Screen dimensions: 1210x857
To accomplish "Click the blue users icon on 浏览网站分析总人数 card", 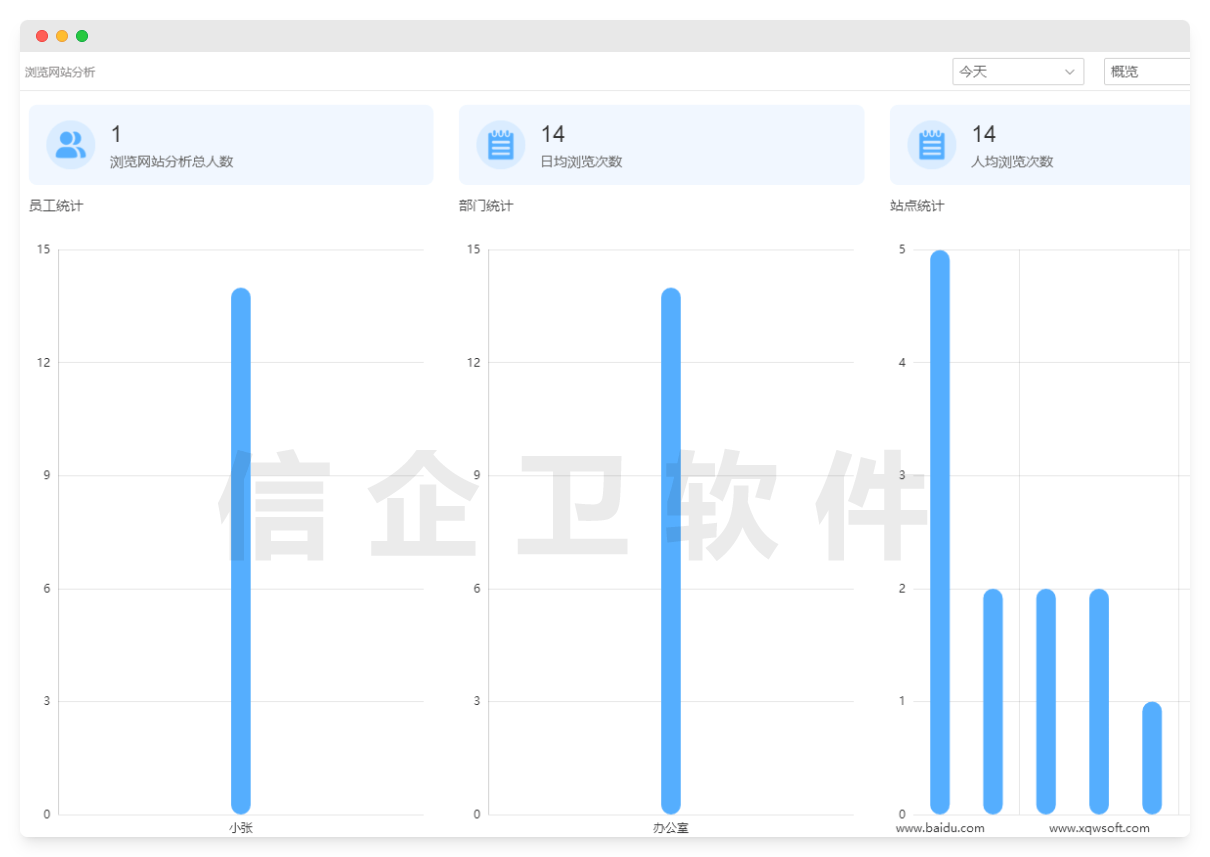I will (69, 144).
